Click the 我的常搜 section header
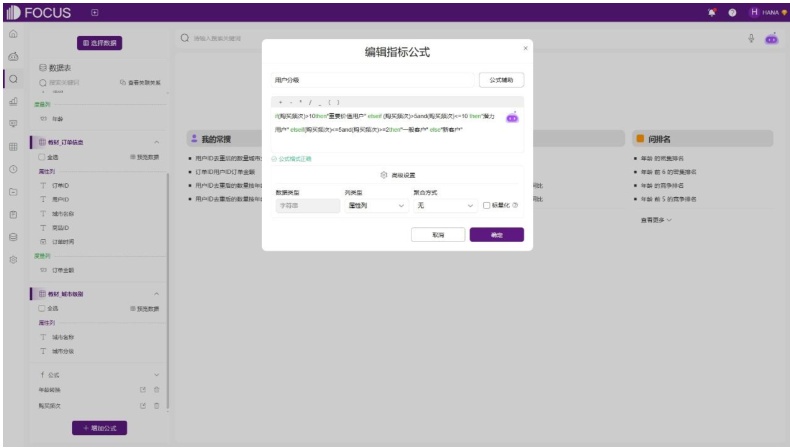Viewport: 790px width, 448px height. pos(216,139)
